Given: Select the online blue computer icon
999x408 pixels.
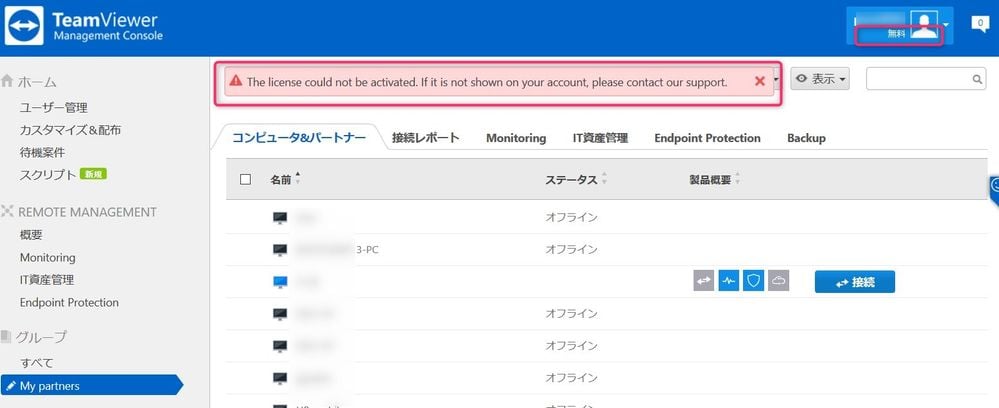Looking at the screenshot, I should pos(280,281).
